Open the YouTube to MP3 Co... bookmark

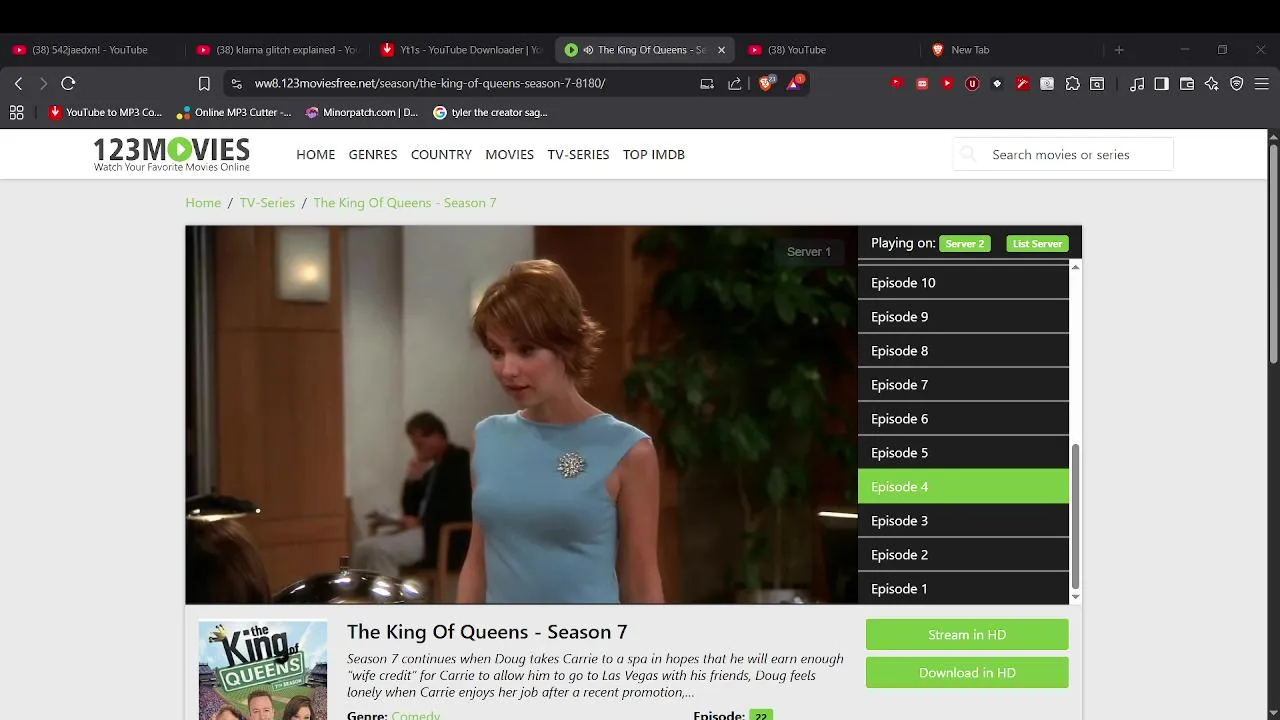pos(105,113)
